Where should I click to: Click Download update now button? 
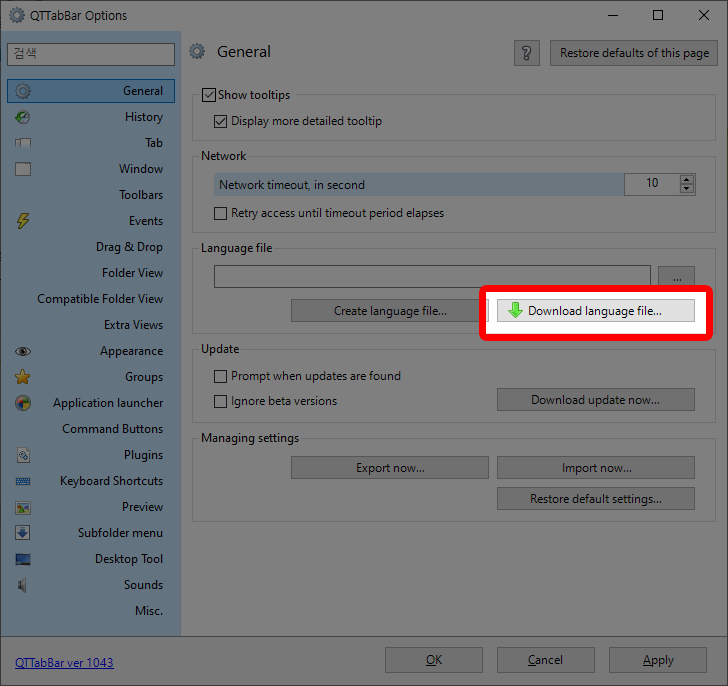pyautogui.click(x=596, y=400)
